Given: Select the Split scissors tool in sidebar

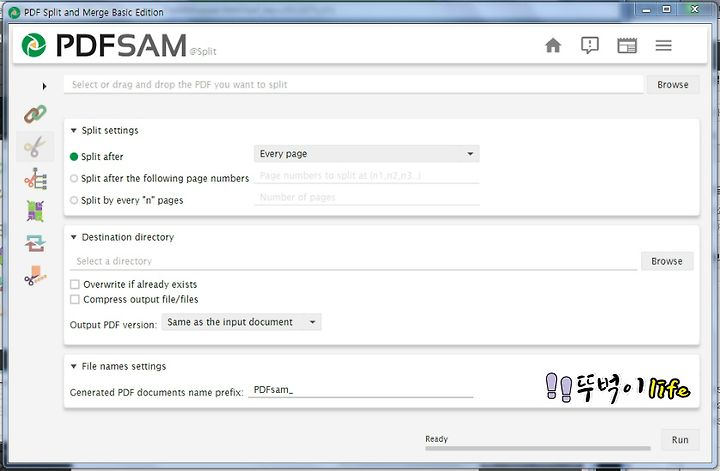Looking at the screenshot, I should (35, 146).
